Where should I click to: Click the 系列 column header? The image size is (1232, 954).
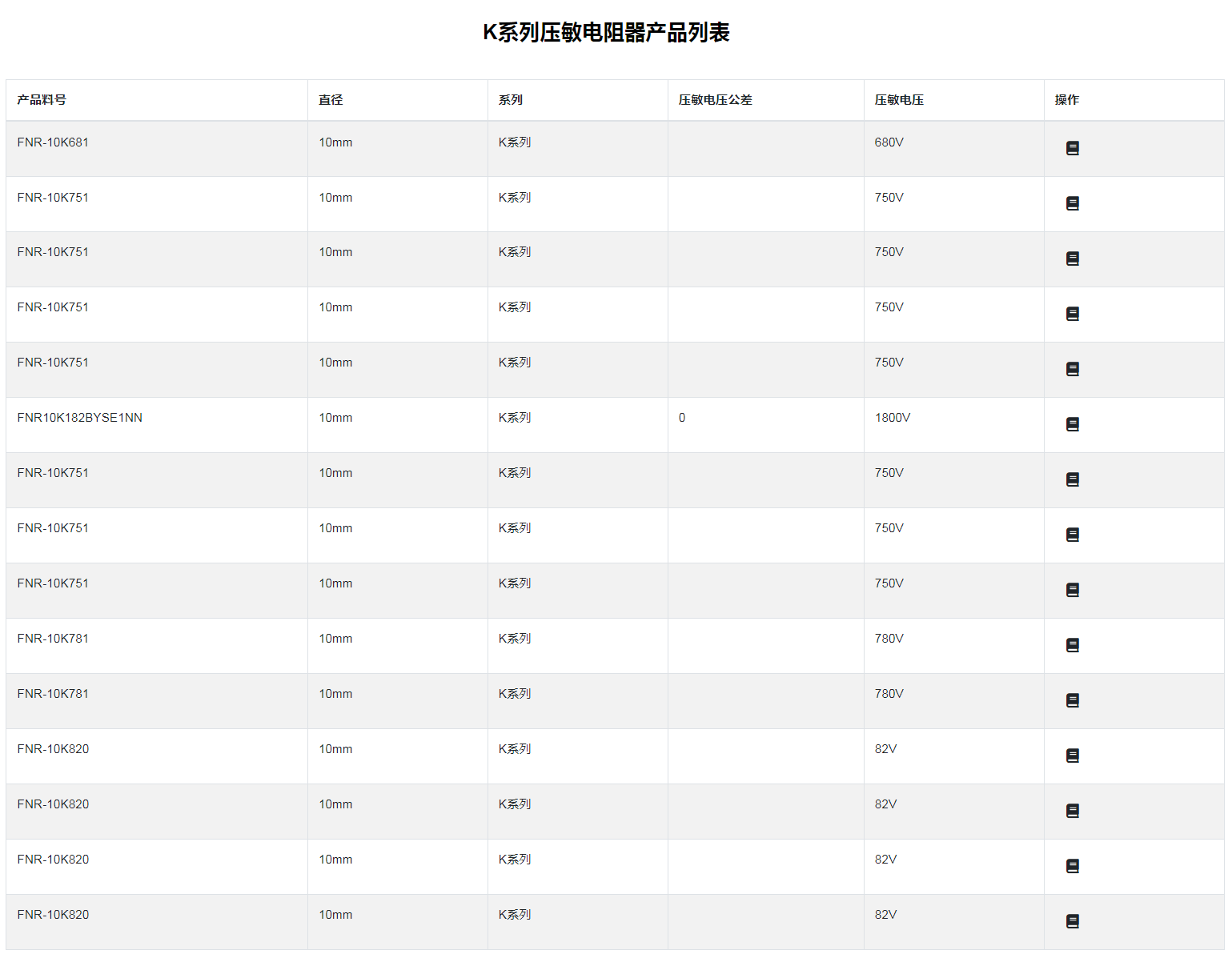point(510,100)
